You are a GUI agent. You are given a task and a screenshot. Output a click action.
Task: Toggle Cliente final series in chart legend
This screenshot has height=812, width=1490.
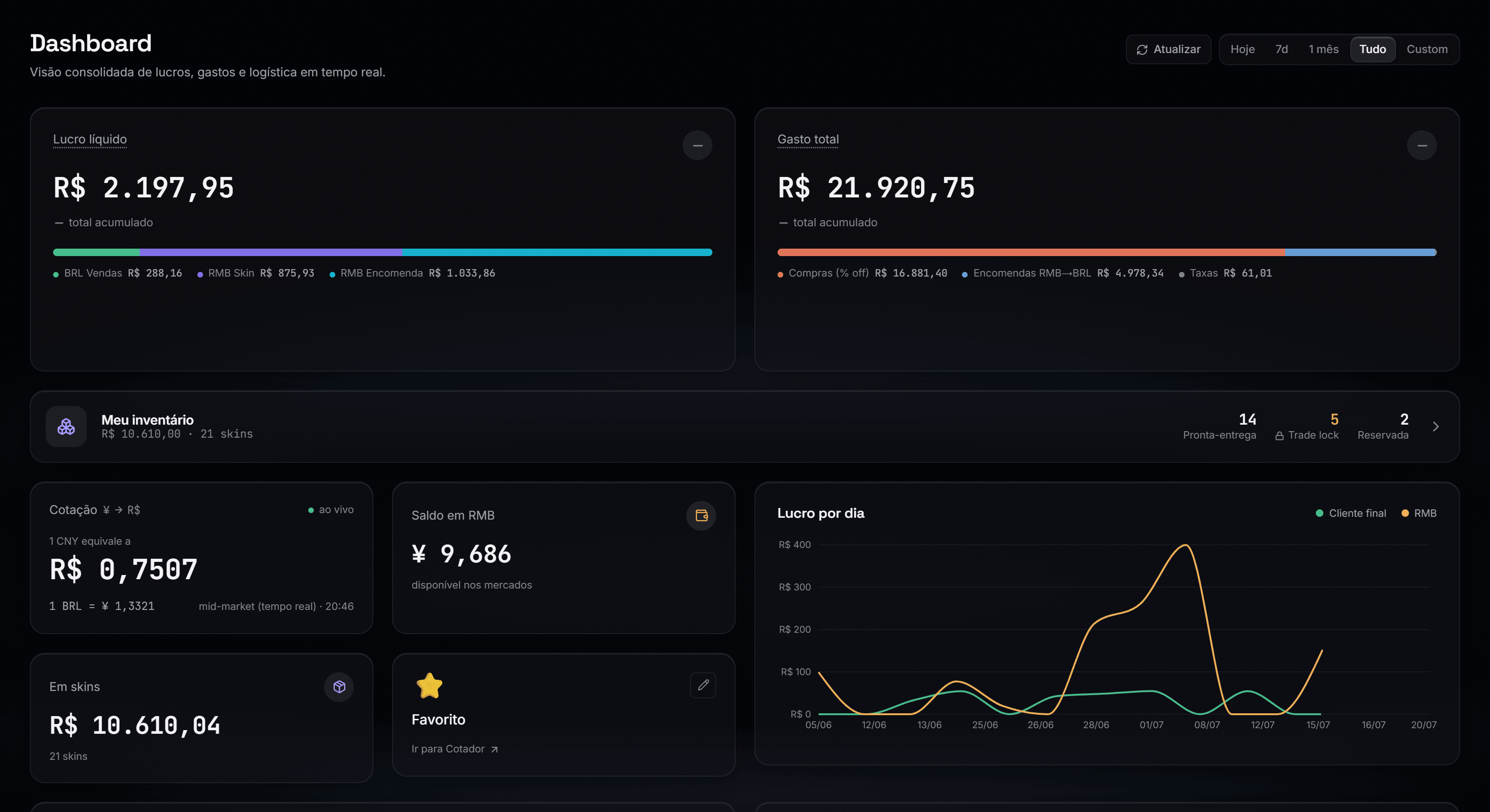point(1351,514)
